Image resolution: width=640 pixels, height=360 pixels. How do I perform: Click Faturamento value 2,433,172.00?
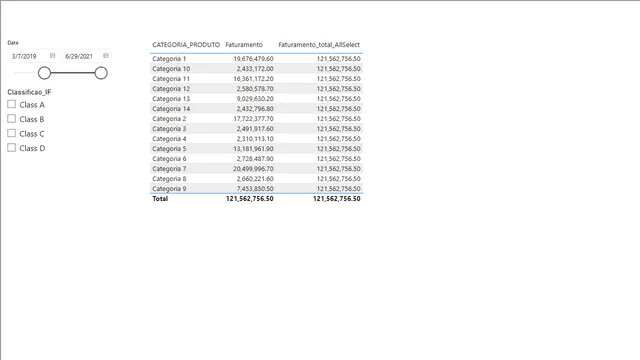255,69
